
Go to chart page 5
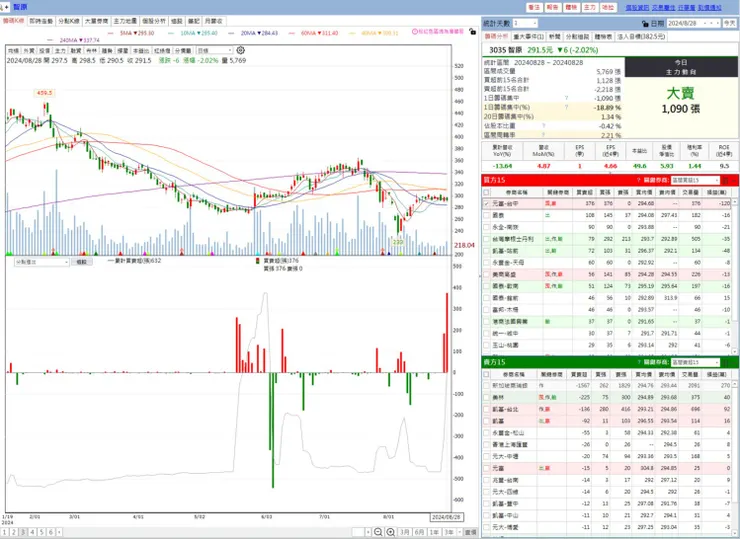42,532
